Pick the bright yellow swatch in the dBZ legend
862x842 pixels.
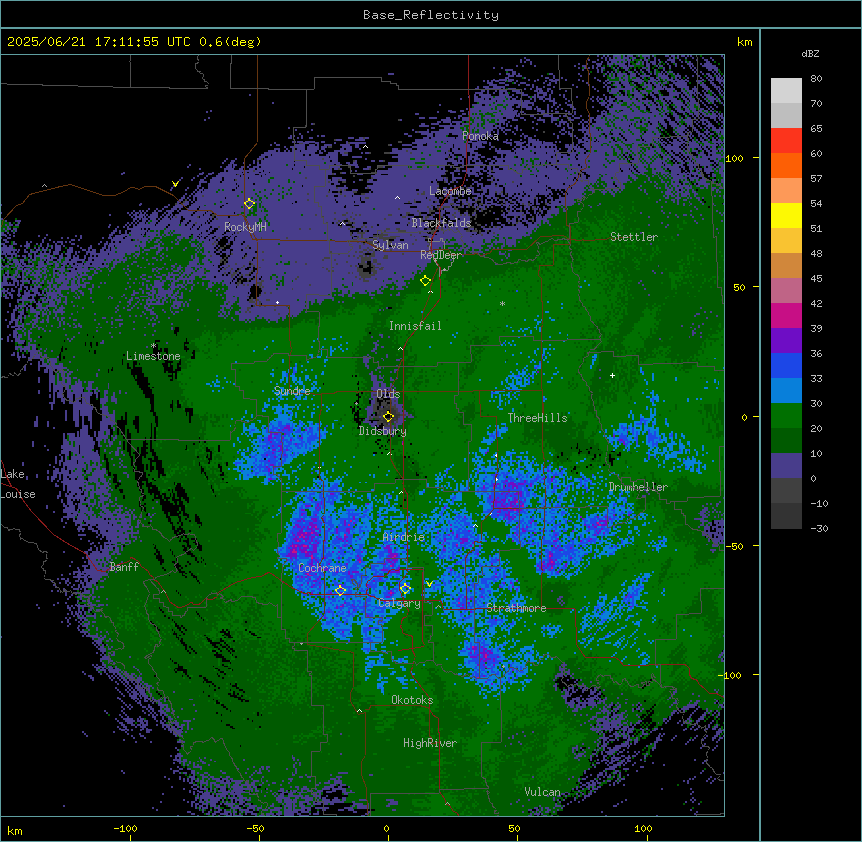(x=786, y=215)
